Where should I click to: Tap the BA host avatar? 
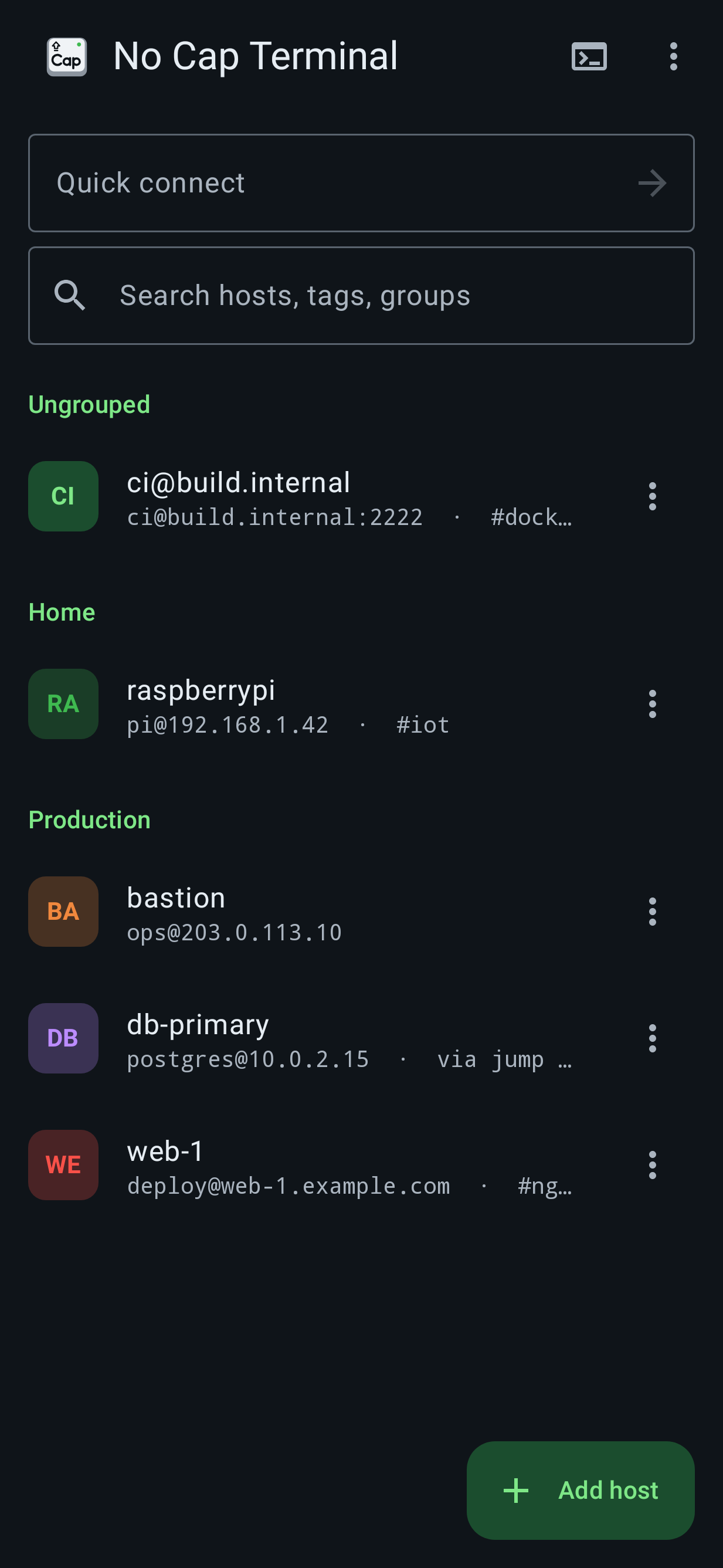coord(63,911)
